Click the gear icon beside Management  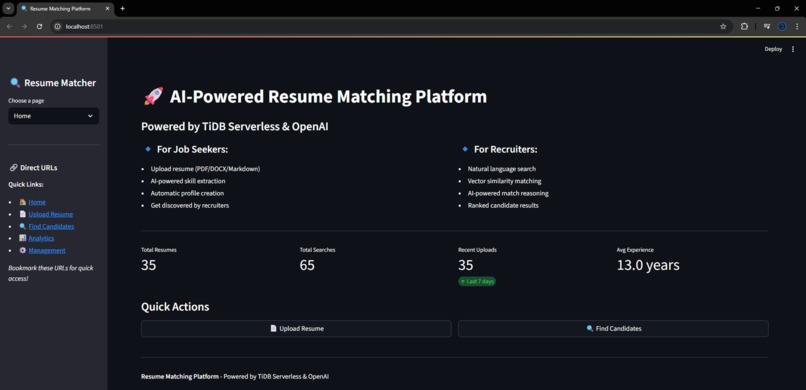(x=23, y=250)
